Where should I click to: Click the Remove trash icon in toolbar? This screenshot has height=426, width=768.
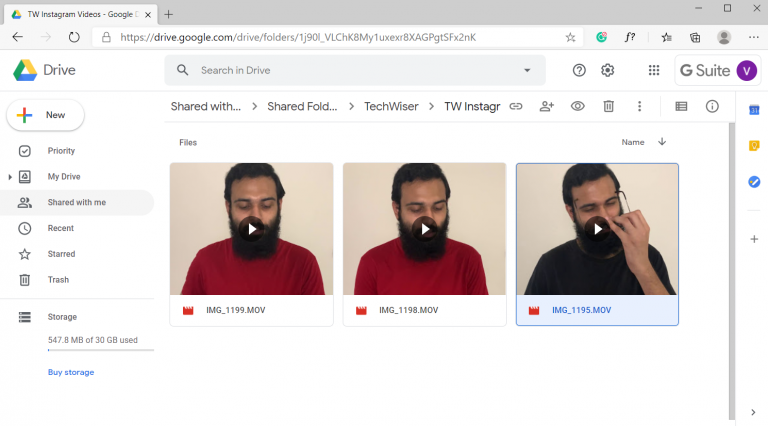pos(608,106)
